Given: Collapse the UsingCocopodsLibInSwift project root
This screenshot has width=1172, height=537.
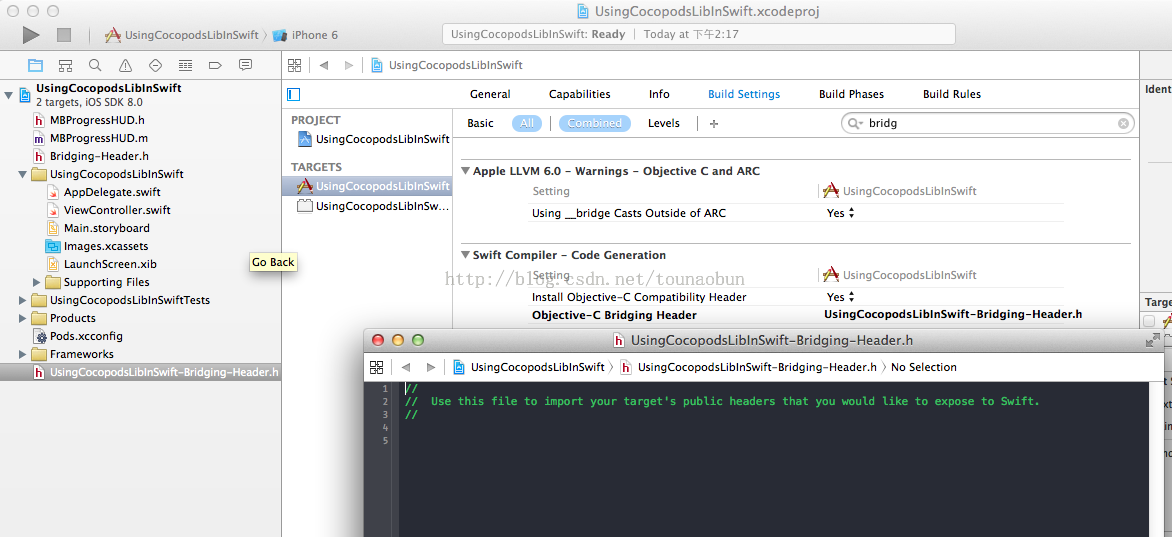Looking at the screenshot, I should point(8,95).
